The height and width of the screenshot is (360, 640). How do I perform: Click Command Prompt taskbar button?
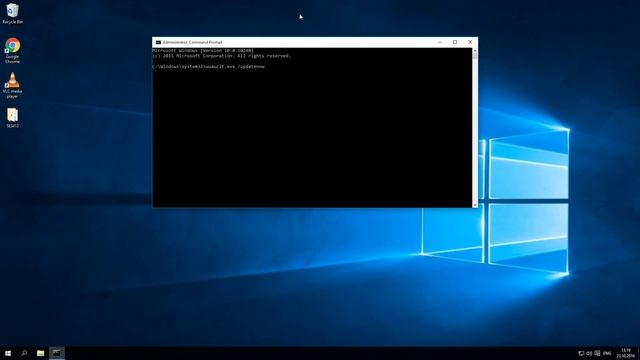pos(57,353)
